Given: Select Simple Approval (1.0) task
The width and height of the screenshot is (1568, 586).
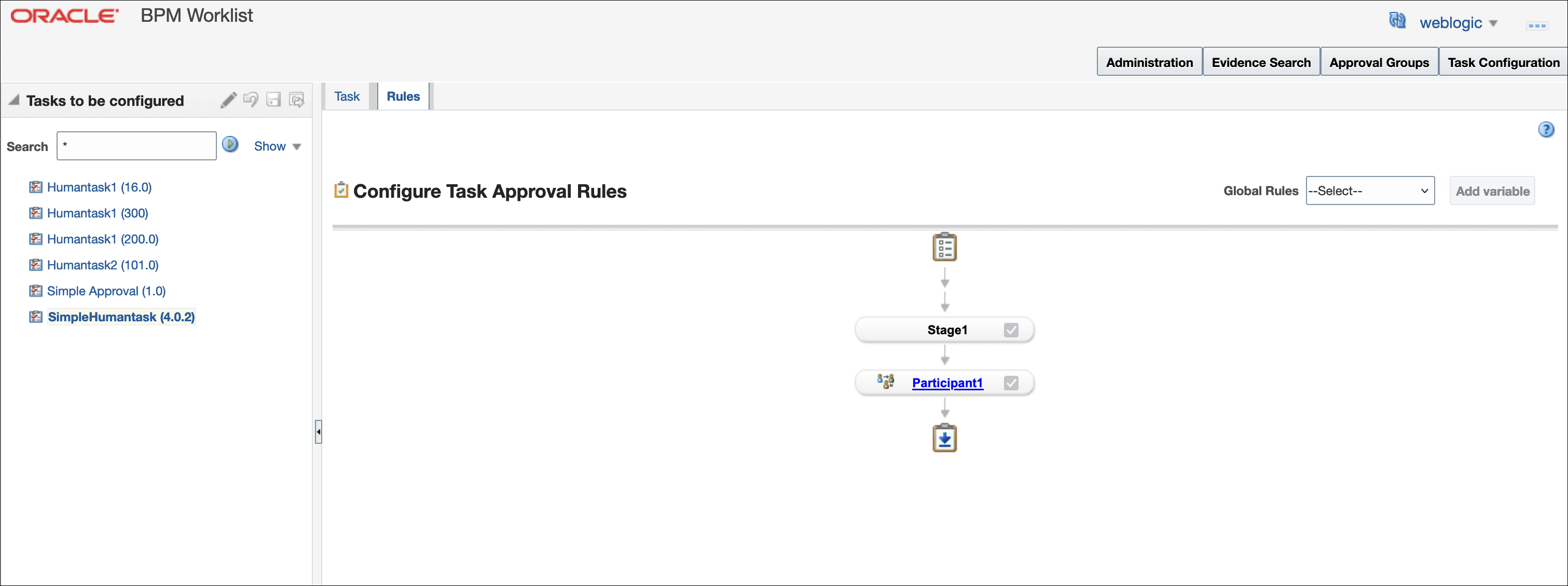Looking at the screenshot, I should pos(106,291).
